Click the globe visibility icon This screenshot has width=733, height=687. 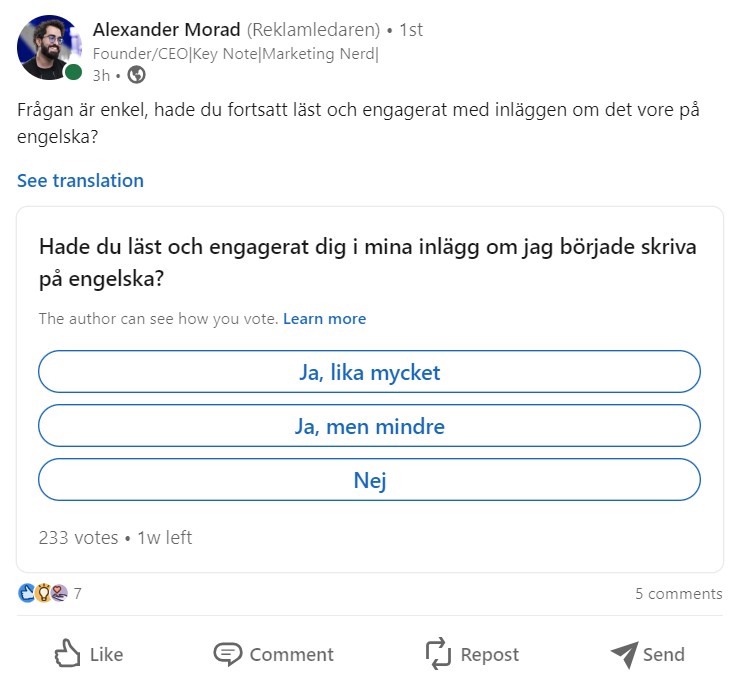(137, 75)
